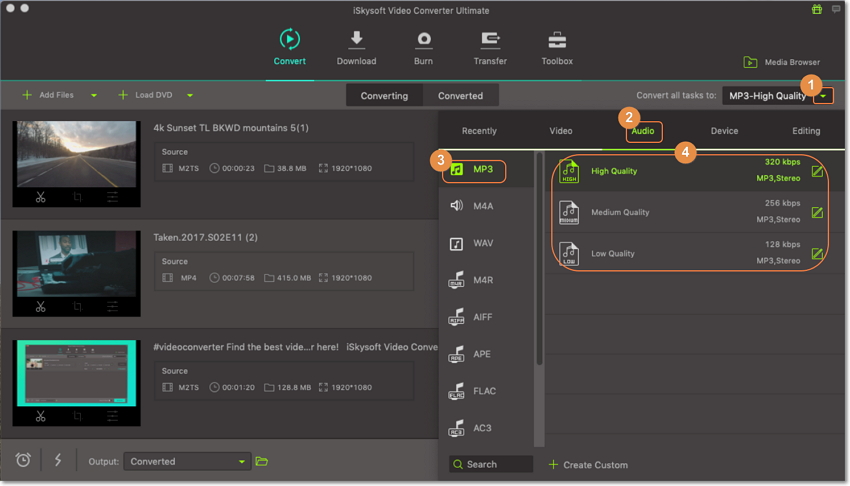
Task: Open the Convert all tasks format dropdown
Action: [823, 96]
